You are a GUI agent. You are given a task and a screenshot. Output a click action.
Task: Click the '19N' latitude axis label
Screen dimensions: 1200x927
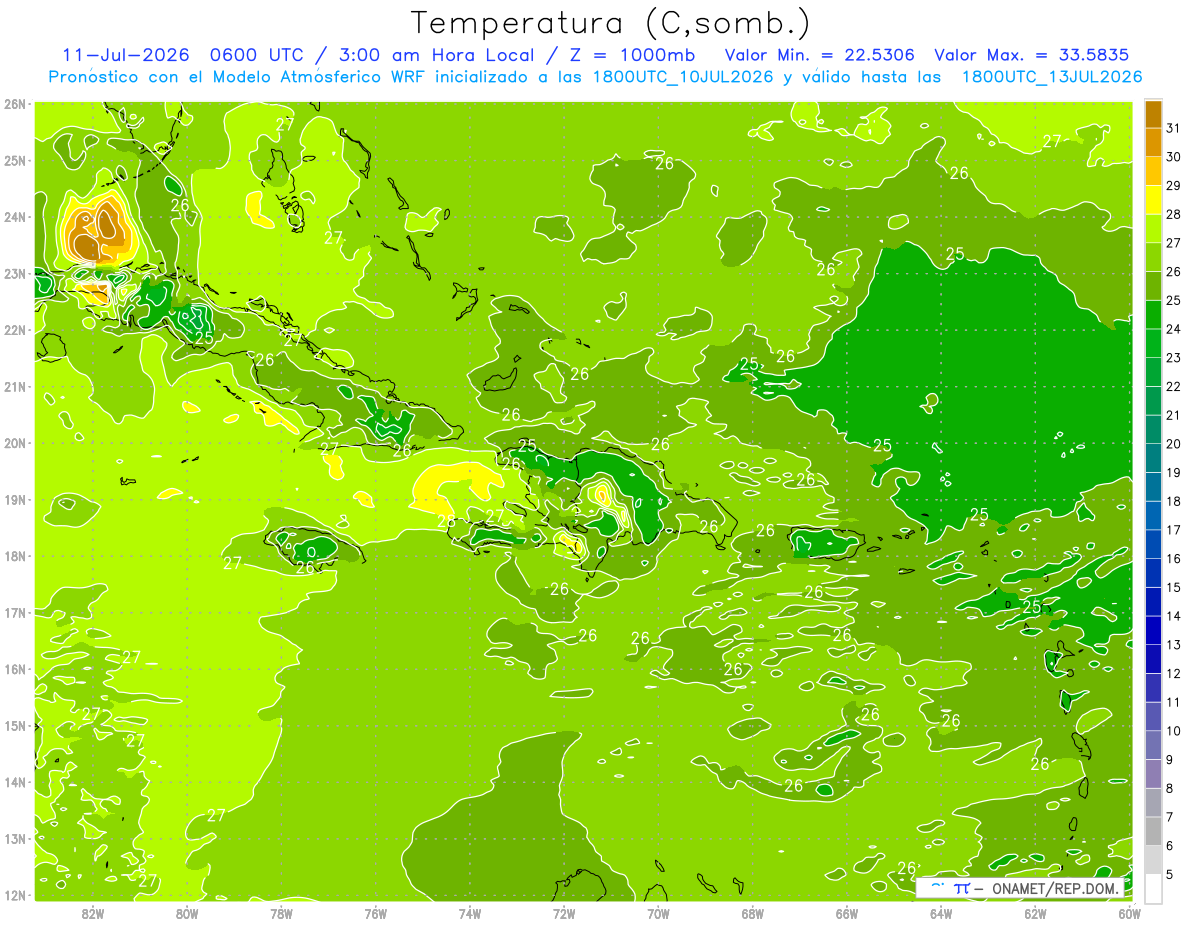(15, 500)
